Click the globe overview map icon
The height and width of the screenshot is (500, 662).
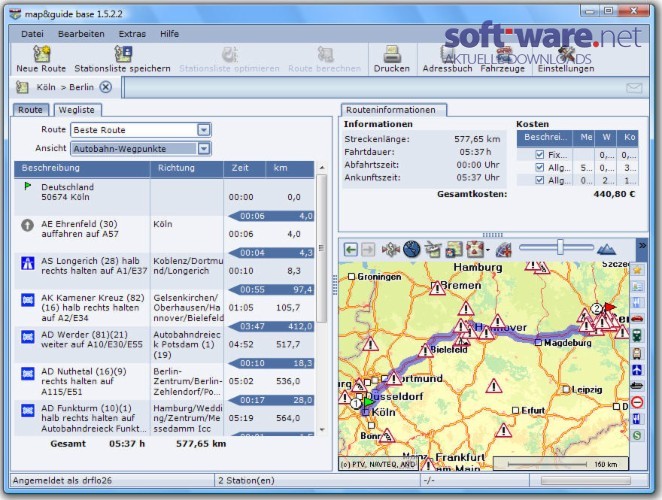(412, 250)
